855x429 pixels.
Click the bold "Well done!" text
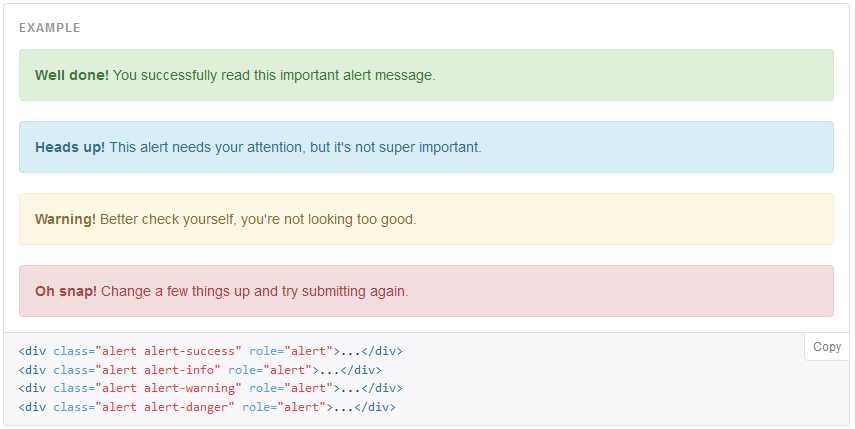tap(72, 75)
